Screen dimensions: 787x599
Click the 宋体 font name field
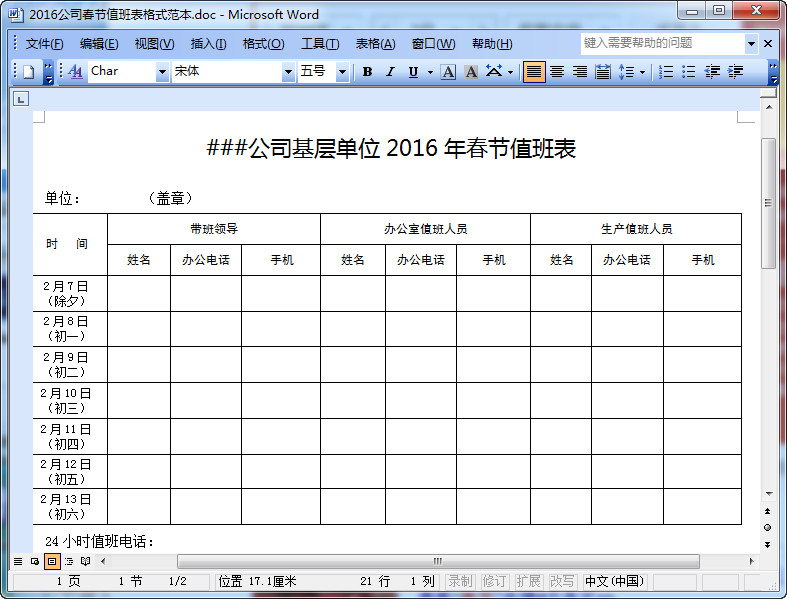tap(227, 72)
